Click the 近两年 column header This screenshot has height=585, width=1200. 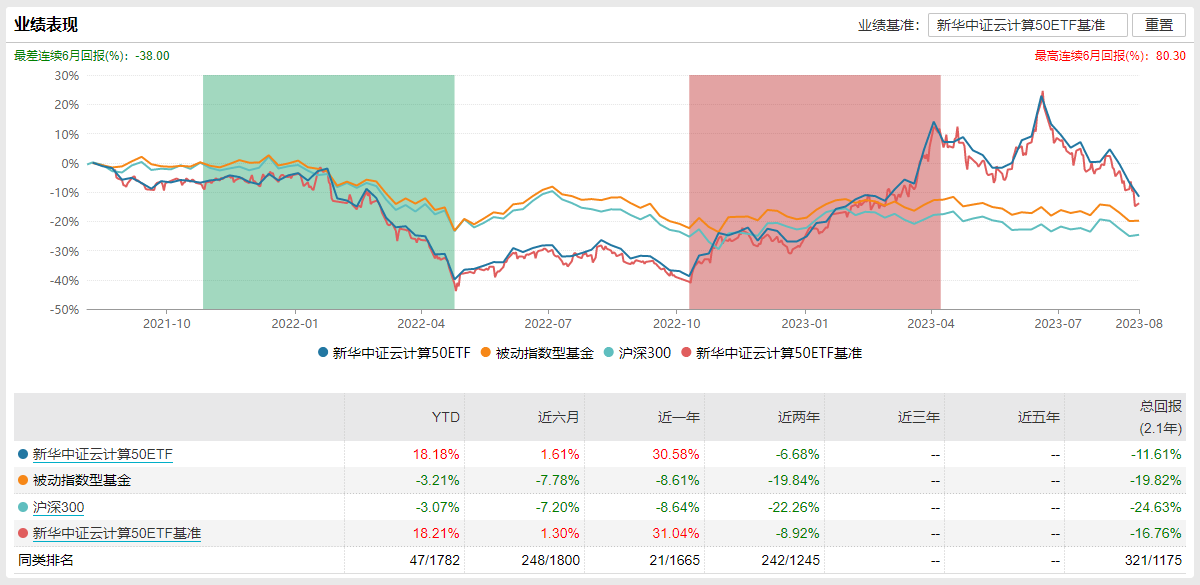pyautogui.click(x=800, y=417)
